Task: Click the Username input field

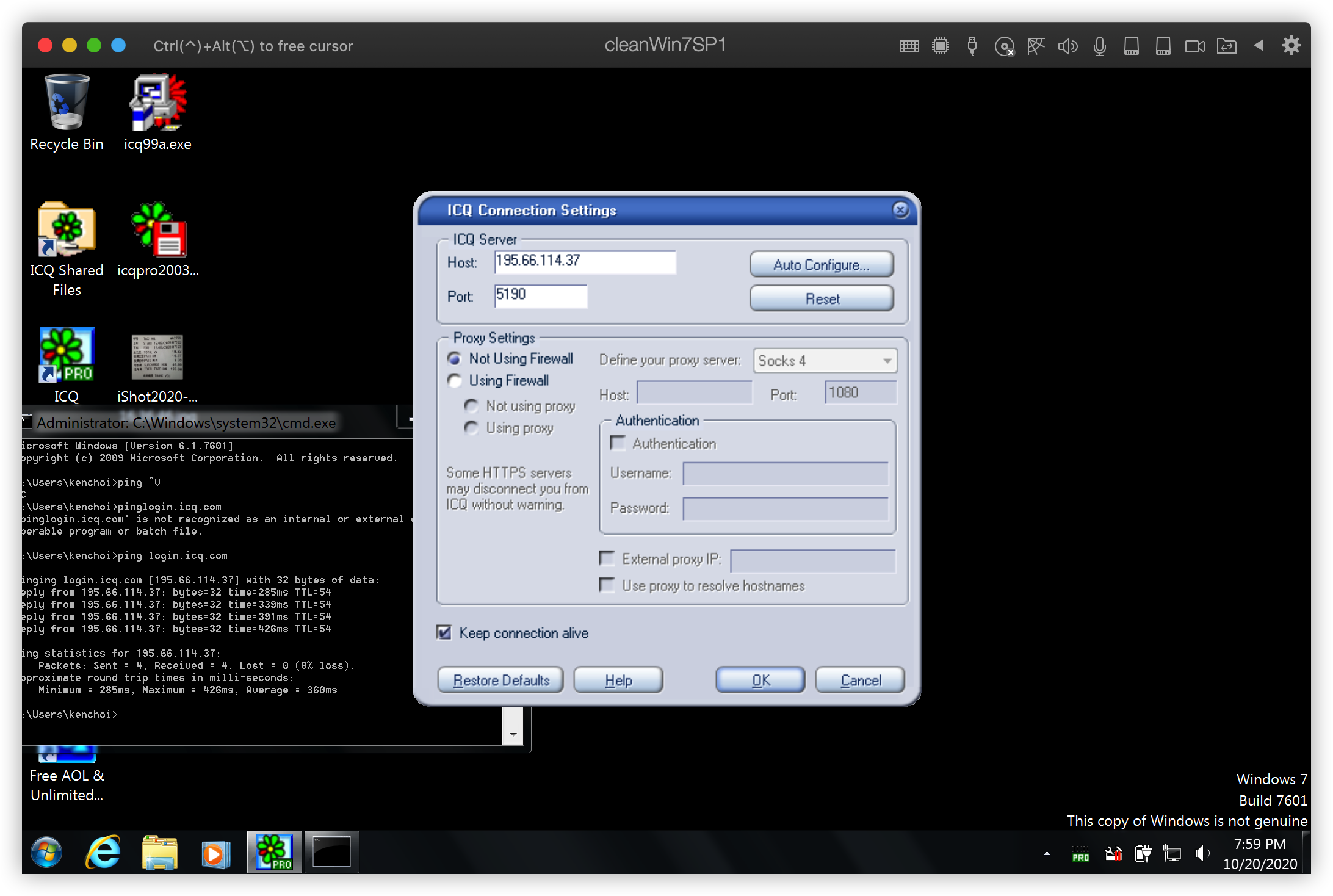Action: pyautogui.click(x=786, y=474)
